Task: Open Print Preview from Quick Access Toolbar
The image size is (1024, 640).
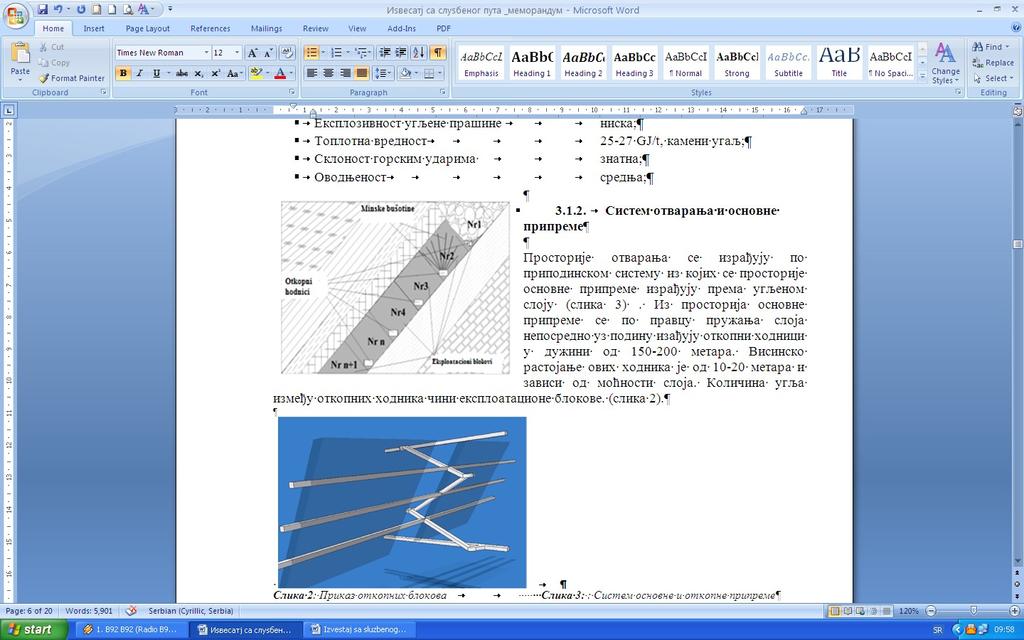Action: tap(128, 9)
